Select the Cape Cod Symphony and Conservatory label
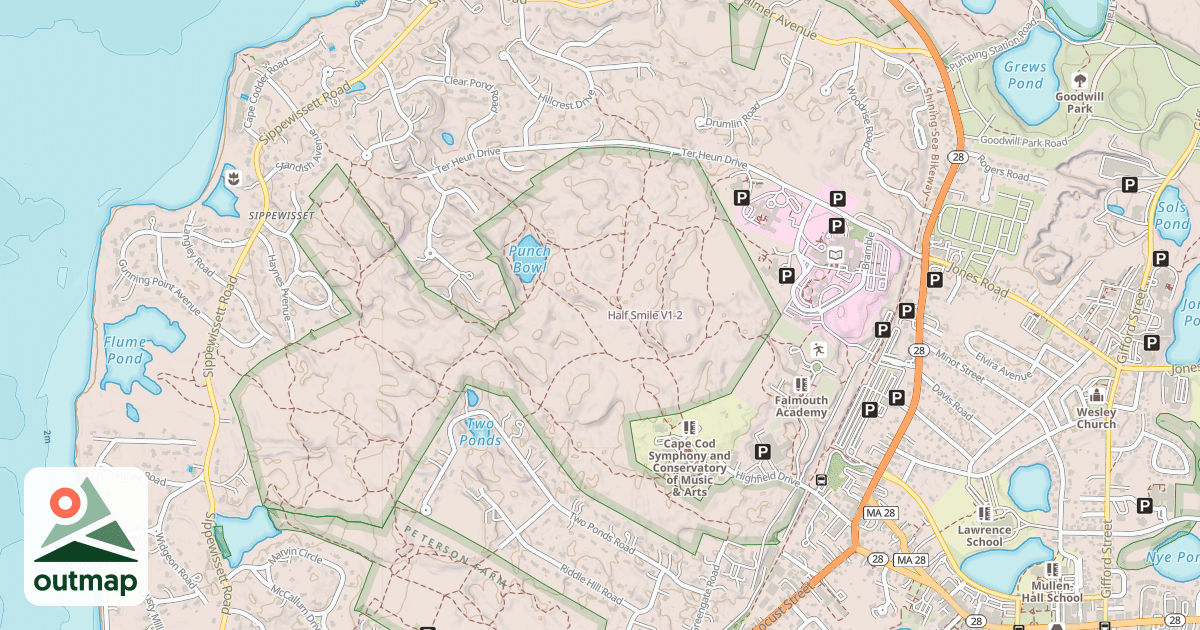 (688, 468)
